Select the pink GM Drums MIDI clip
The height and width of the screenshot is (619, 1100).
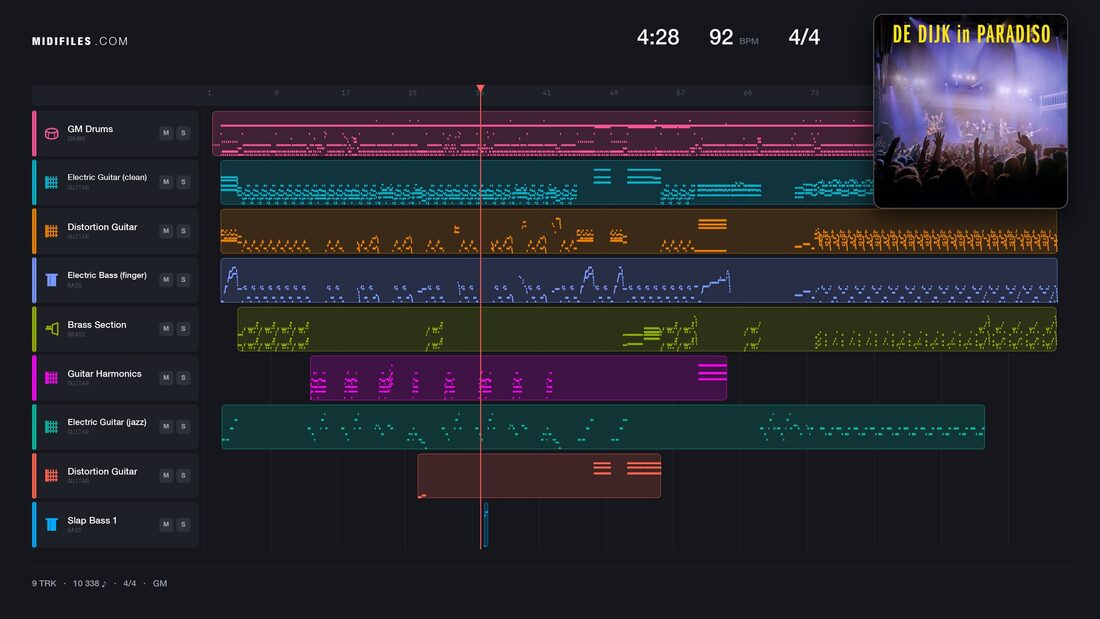[542, 133]
